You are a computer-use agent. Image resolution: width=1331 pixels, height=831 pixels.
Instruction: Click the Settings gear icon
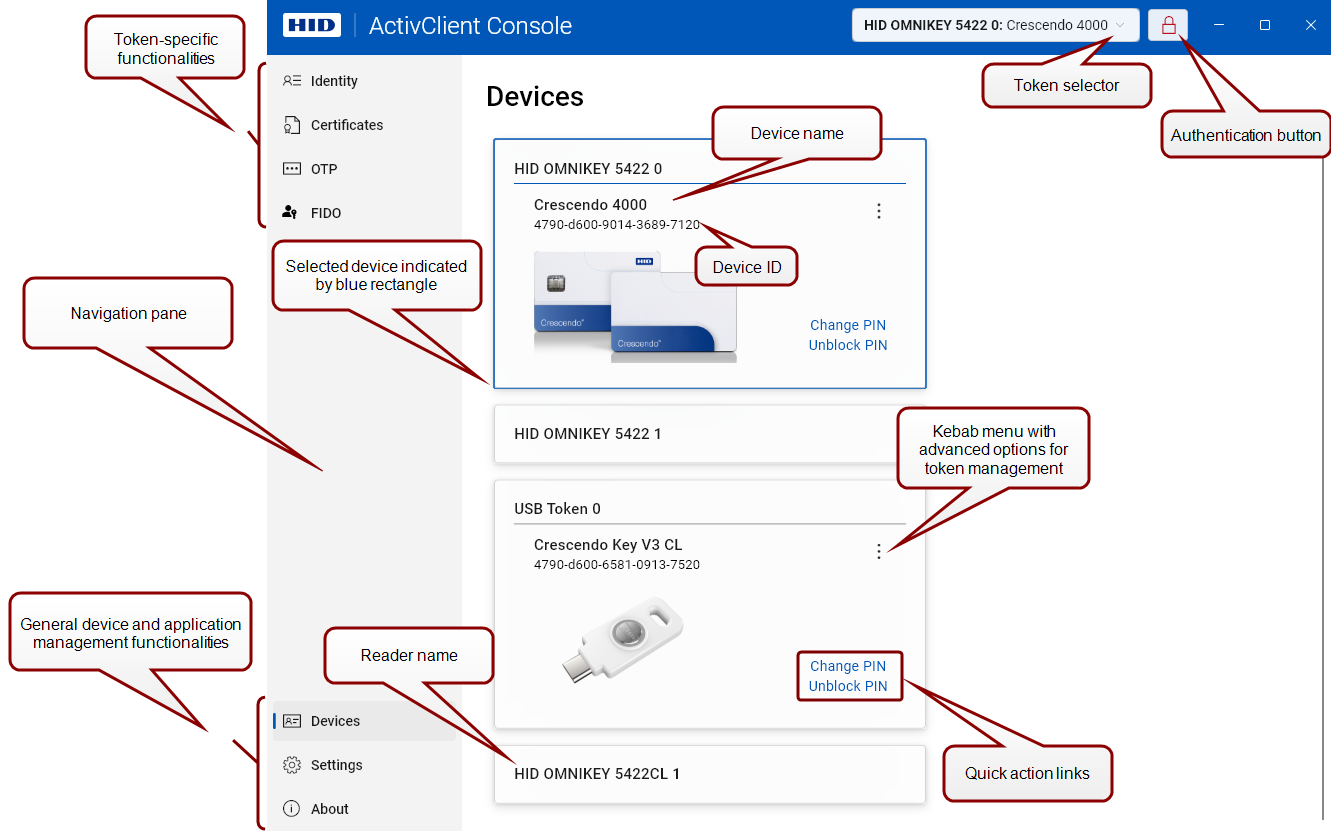pyautogui.click(x=292, y=765)
